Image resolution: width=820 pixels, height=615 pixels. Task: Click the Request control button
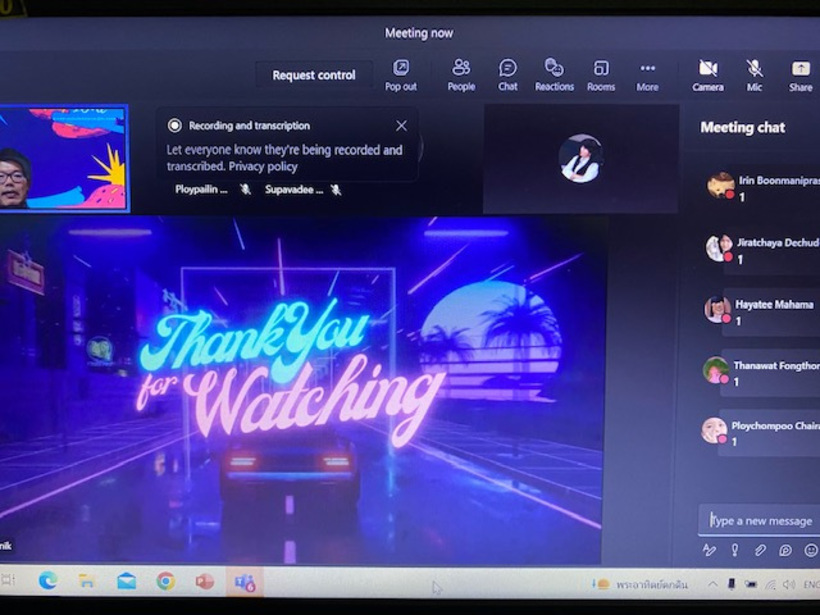314,75
